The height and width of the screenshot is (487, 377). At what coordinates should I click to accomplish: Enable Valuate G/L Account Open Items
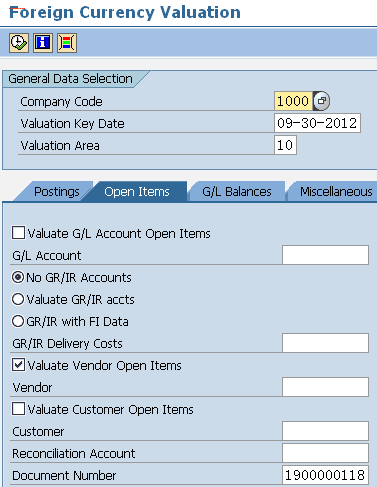coord(18,233)
